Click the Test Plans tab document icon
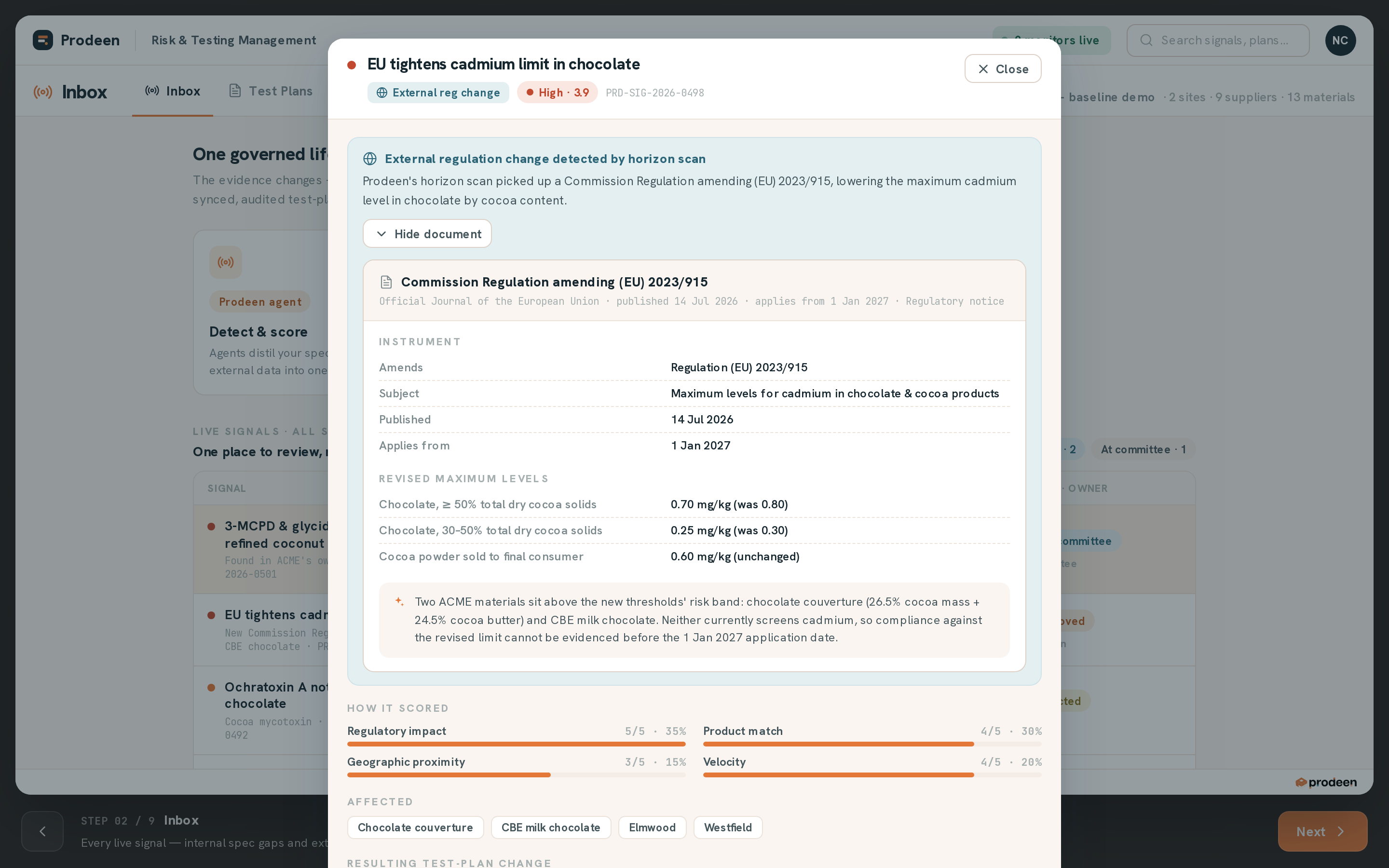The width and height of the screenshot is (1389, 868). 234,91
